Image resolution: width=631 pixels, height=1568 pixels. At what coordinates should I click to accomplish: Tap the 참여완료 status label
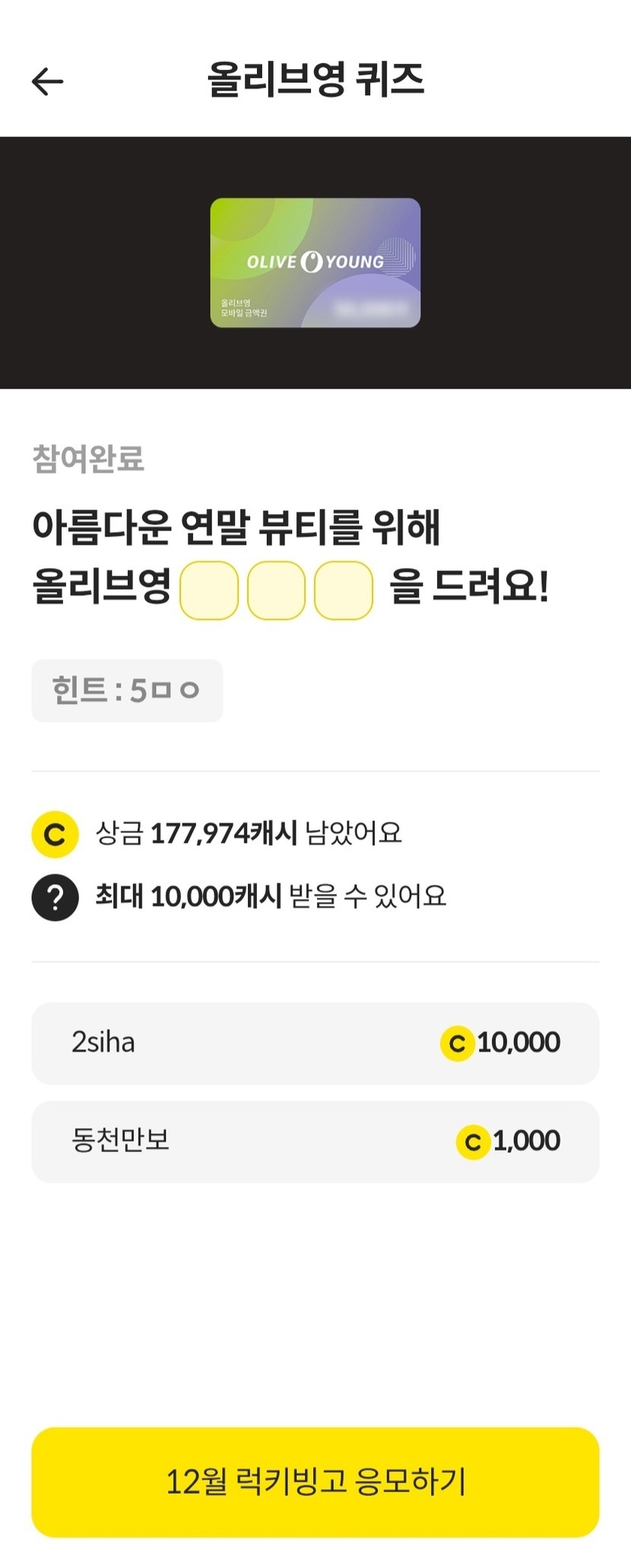coord(88,459)
